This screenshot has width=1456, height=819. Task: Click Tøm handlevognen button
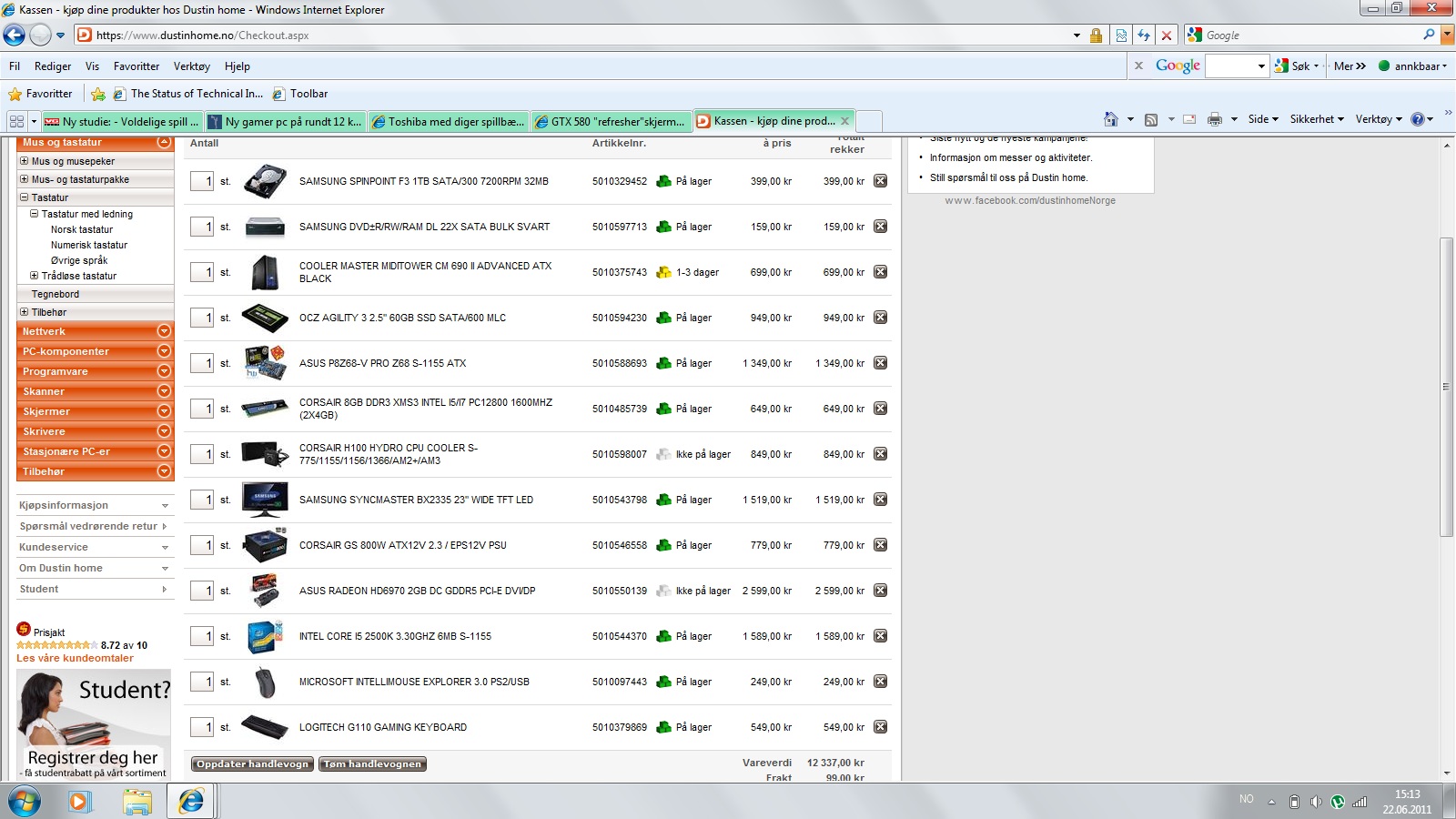click(x=373, y=764)
